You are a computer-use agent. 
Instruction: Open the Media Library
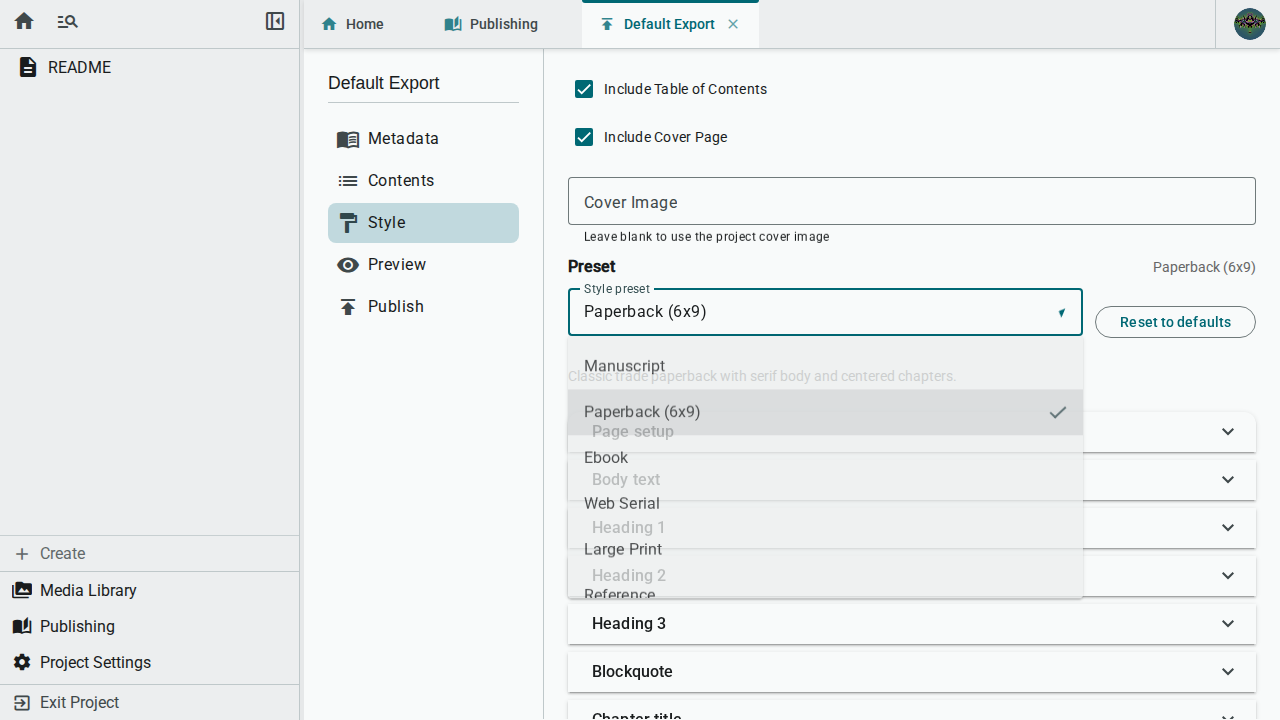[150, 590]
